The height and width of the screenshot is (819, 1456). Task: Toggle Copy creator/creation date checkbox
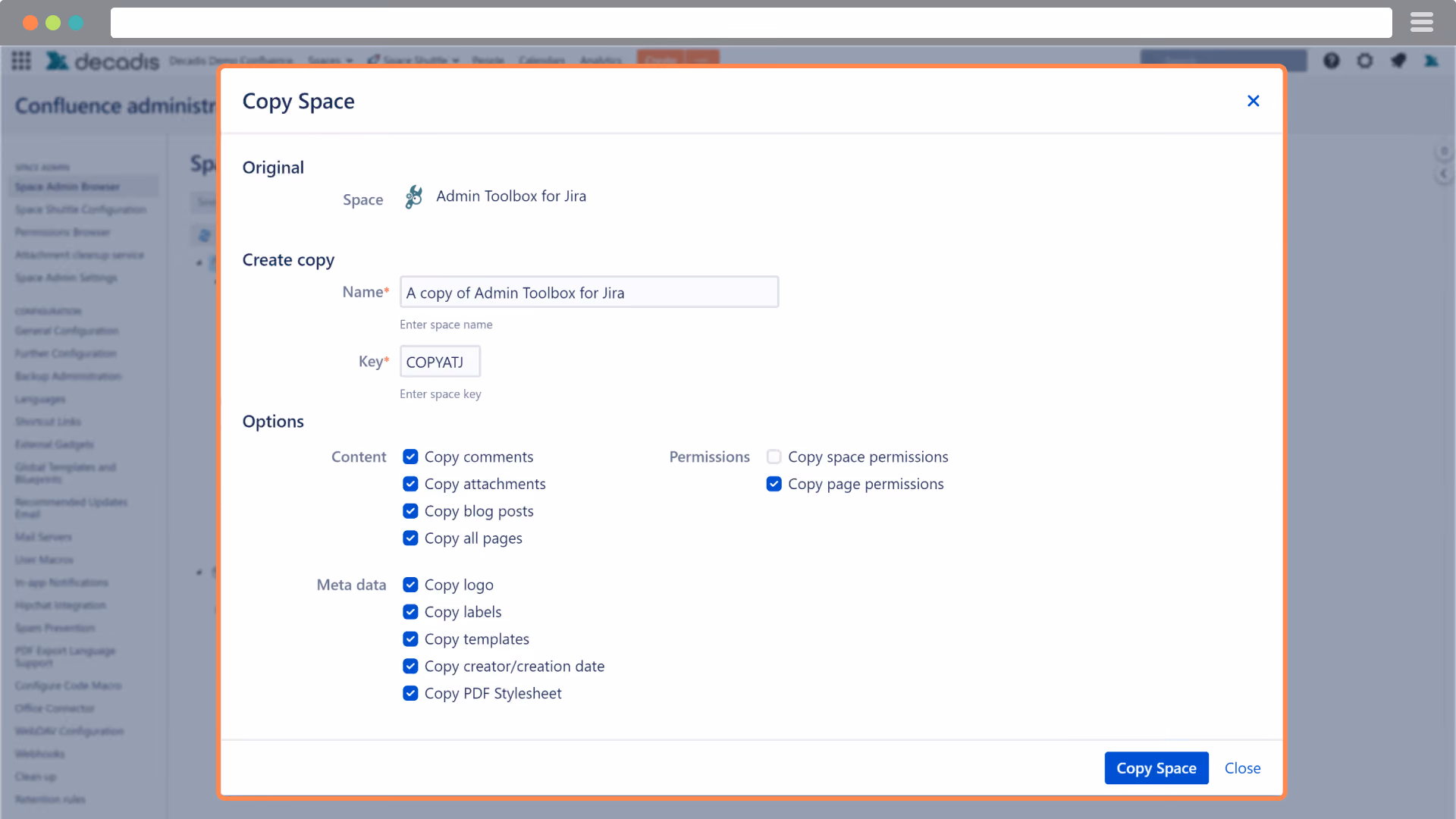pyautogui.click(x=410, y=667)
